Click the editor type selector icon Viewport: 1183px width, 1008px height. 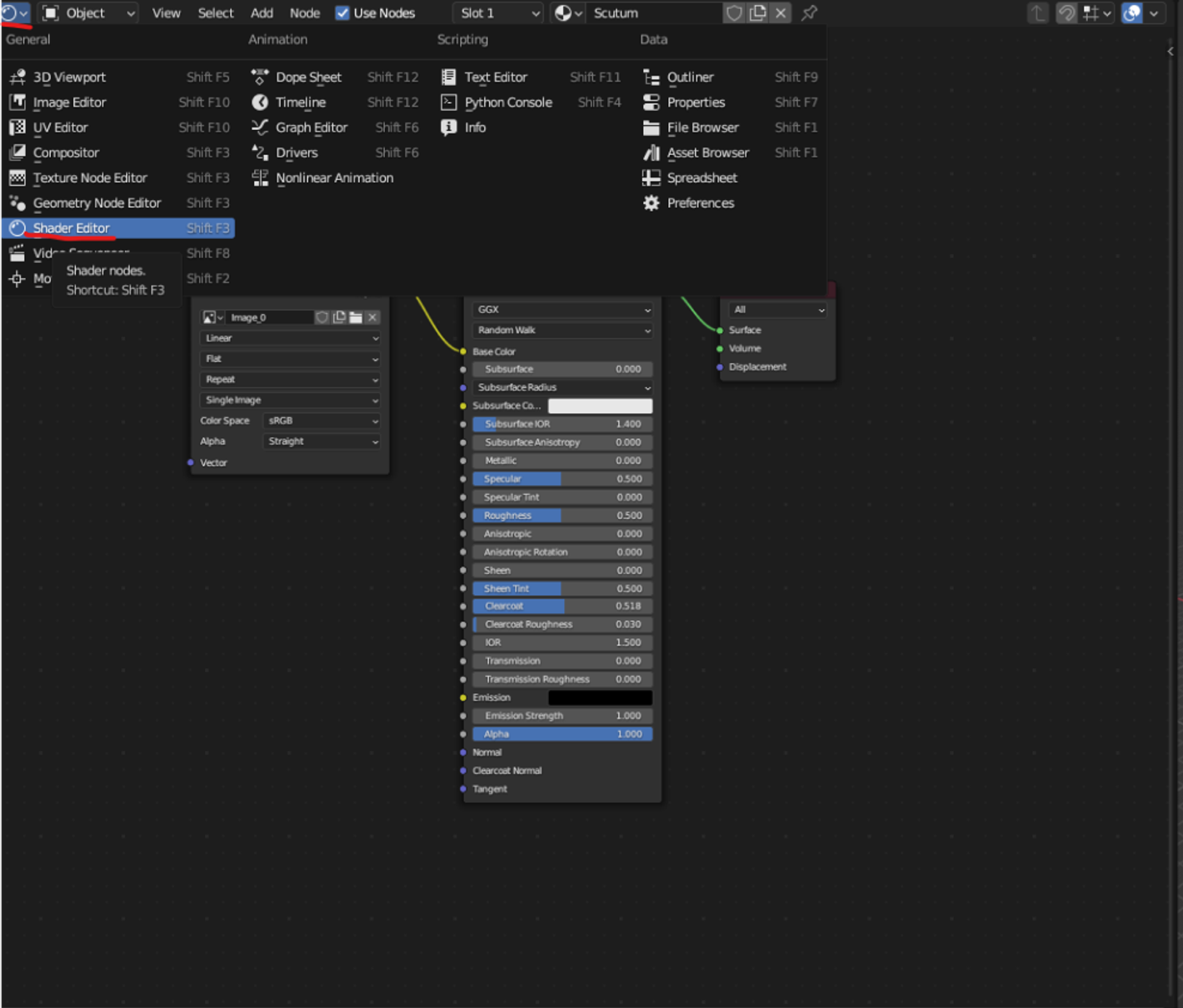(x=15, y=12)
